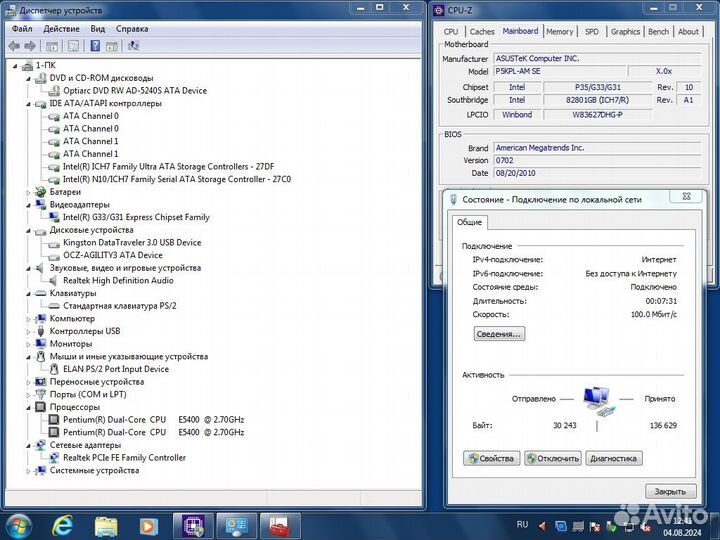The width and height of the screenshot is (720, 540).
Task: Select the 1-ПК computer root node icon
Action: pyautogui.click(x=28, y=65)
